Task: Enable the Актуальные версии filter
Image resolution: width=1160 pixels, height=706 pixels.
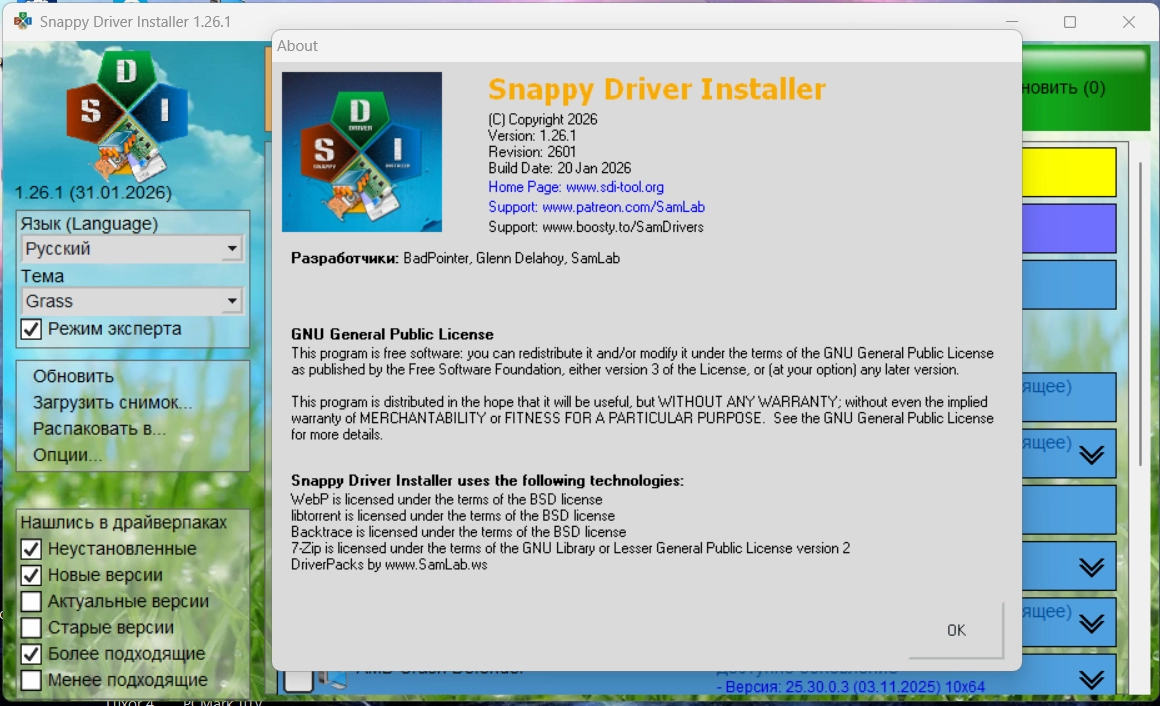Action: pos(31,602)
